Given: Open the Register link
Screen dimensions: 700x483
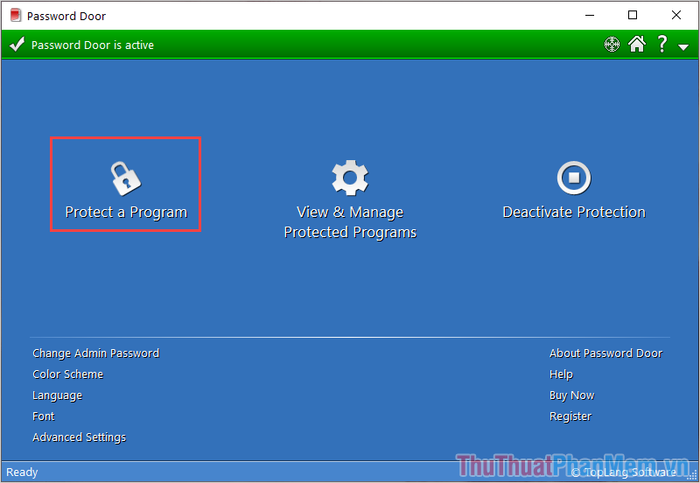Looking at the screenshot, I should click(571, 416).
